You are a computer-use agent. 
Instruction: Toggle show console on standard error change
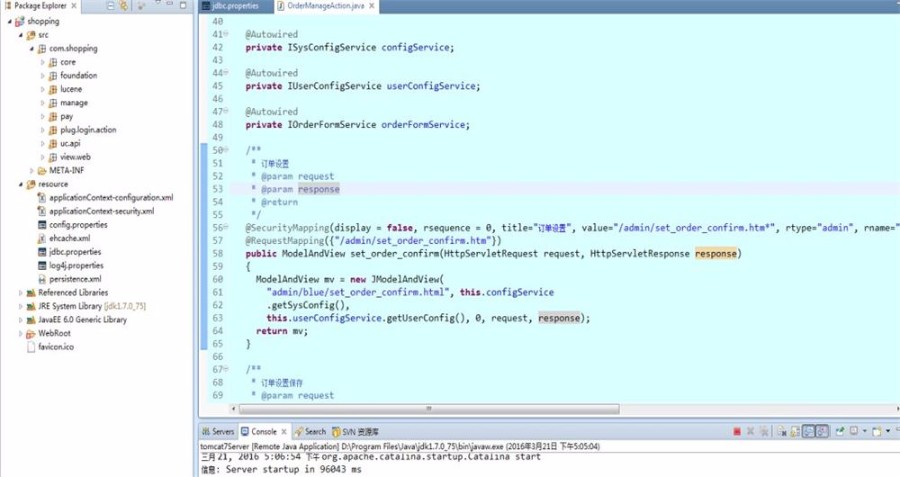822,432
